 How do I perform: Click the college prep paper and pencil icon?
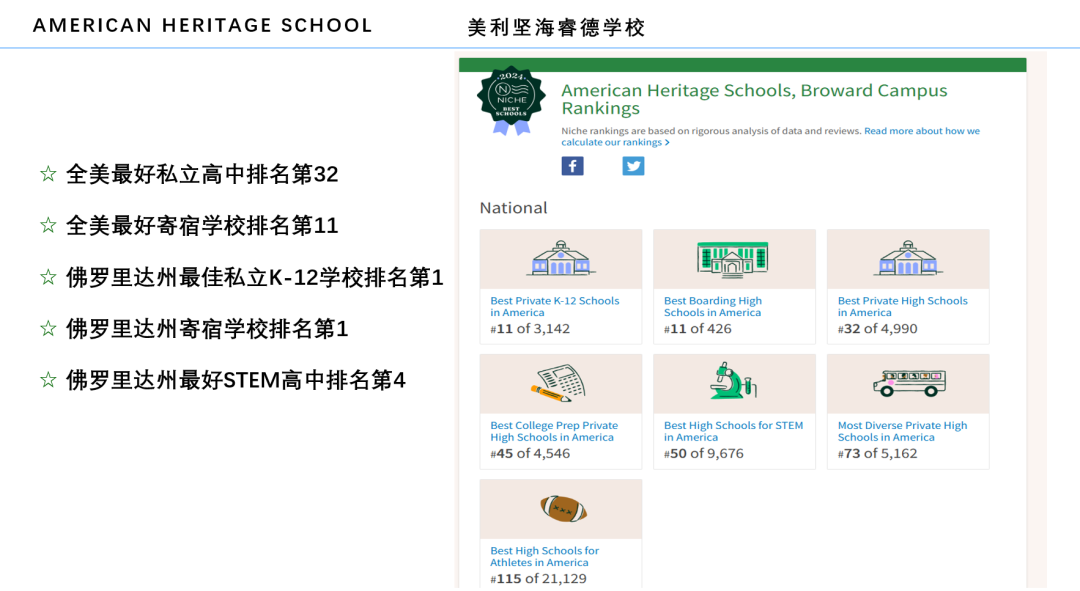coord(559,383)
